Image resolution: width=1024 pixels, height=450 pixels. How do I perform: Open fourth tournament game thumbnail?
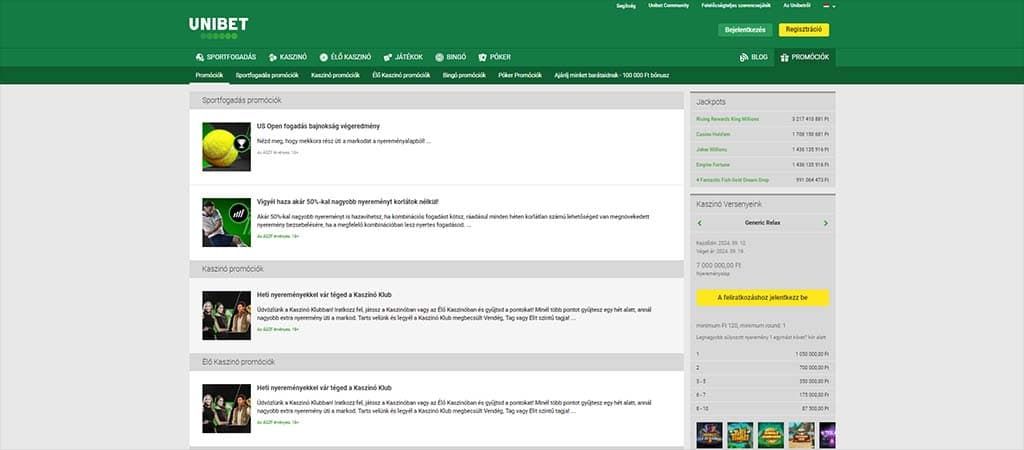801,435
